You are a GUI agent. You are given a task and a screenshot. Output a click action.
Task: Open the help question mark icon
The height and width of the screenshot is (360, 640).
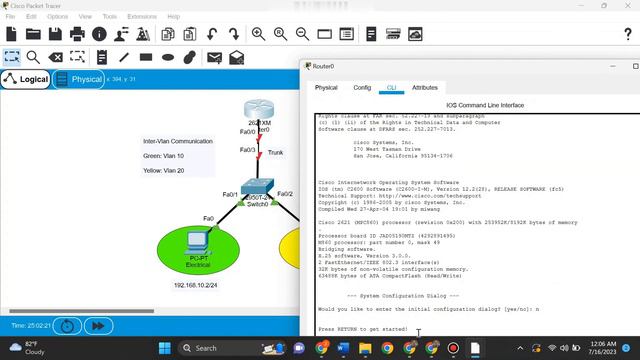pyautogui.click(x=628, y=34)
